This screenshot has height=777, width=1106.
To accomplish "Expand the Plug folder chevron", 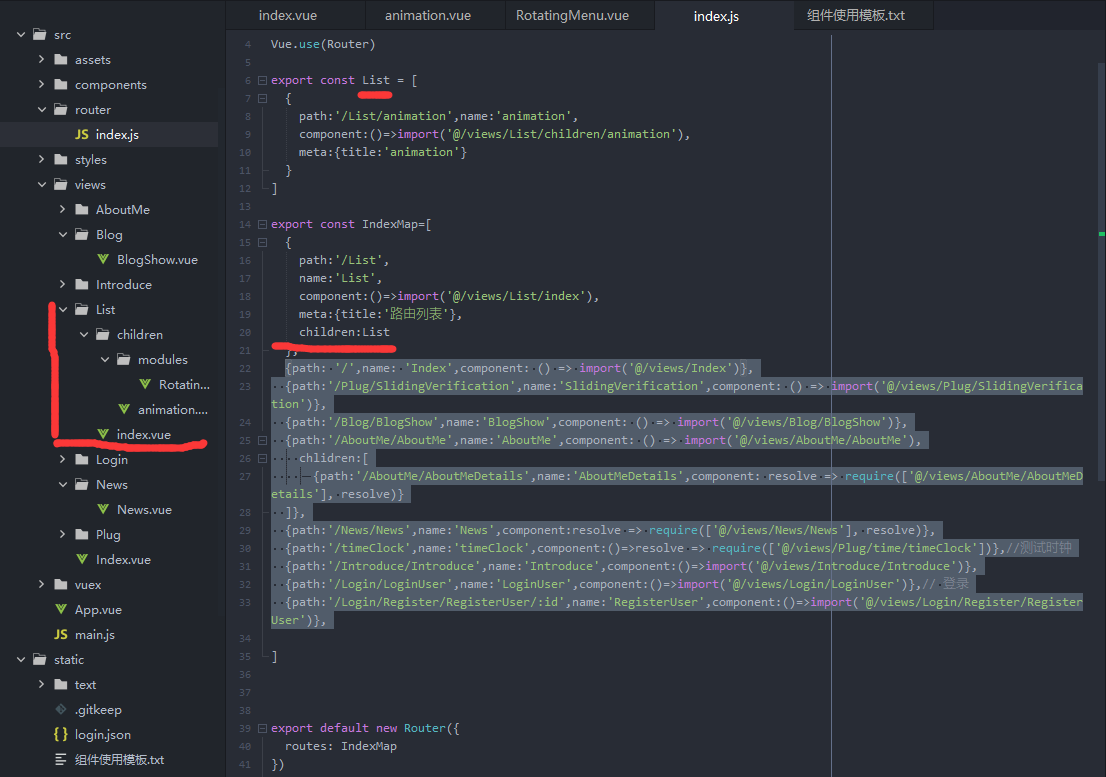I will (x=63, y=534).
